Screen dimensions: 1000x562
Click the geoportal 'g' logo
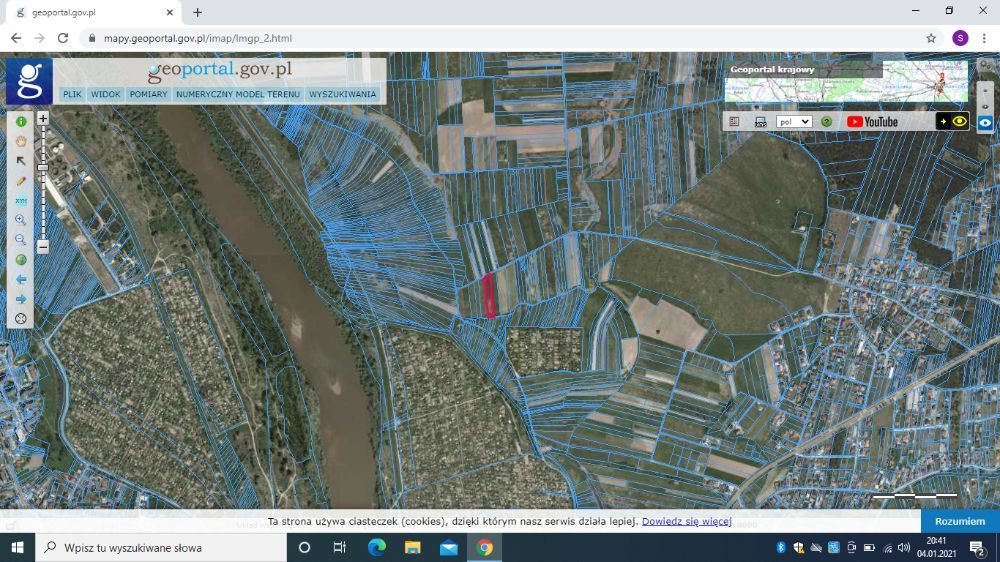(29, 82)
